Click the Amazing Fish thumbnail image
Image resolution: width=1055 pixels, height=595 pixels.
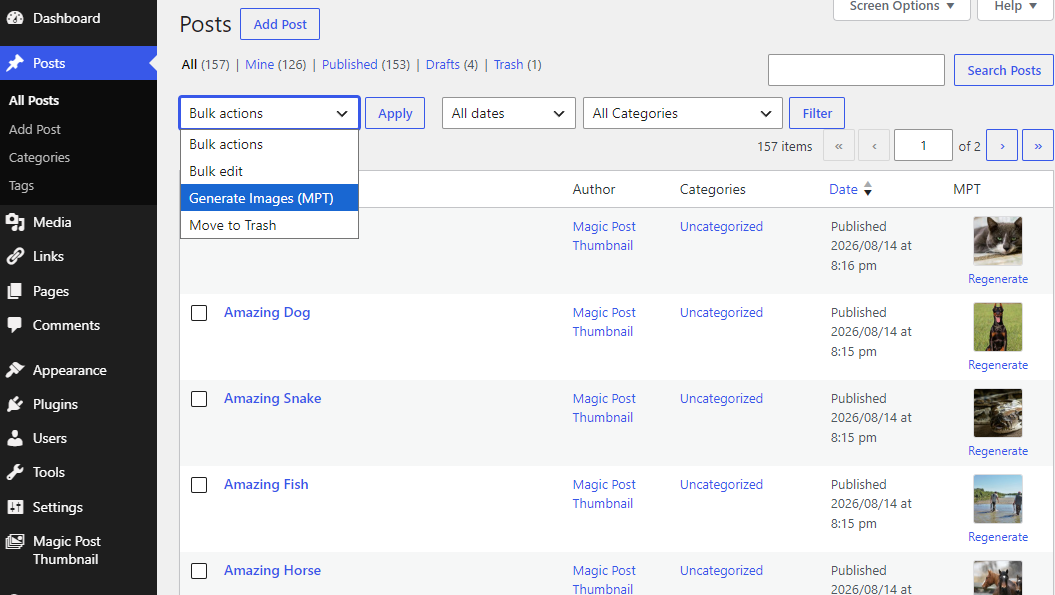pyautogui.click(x=998, y=499)
